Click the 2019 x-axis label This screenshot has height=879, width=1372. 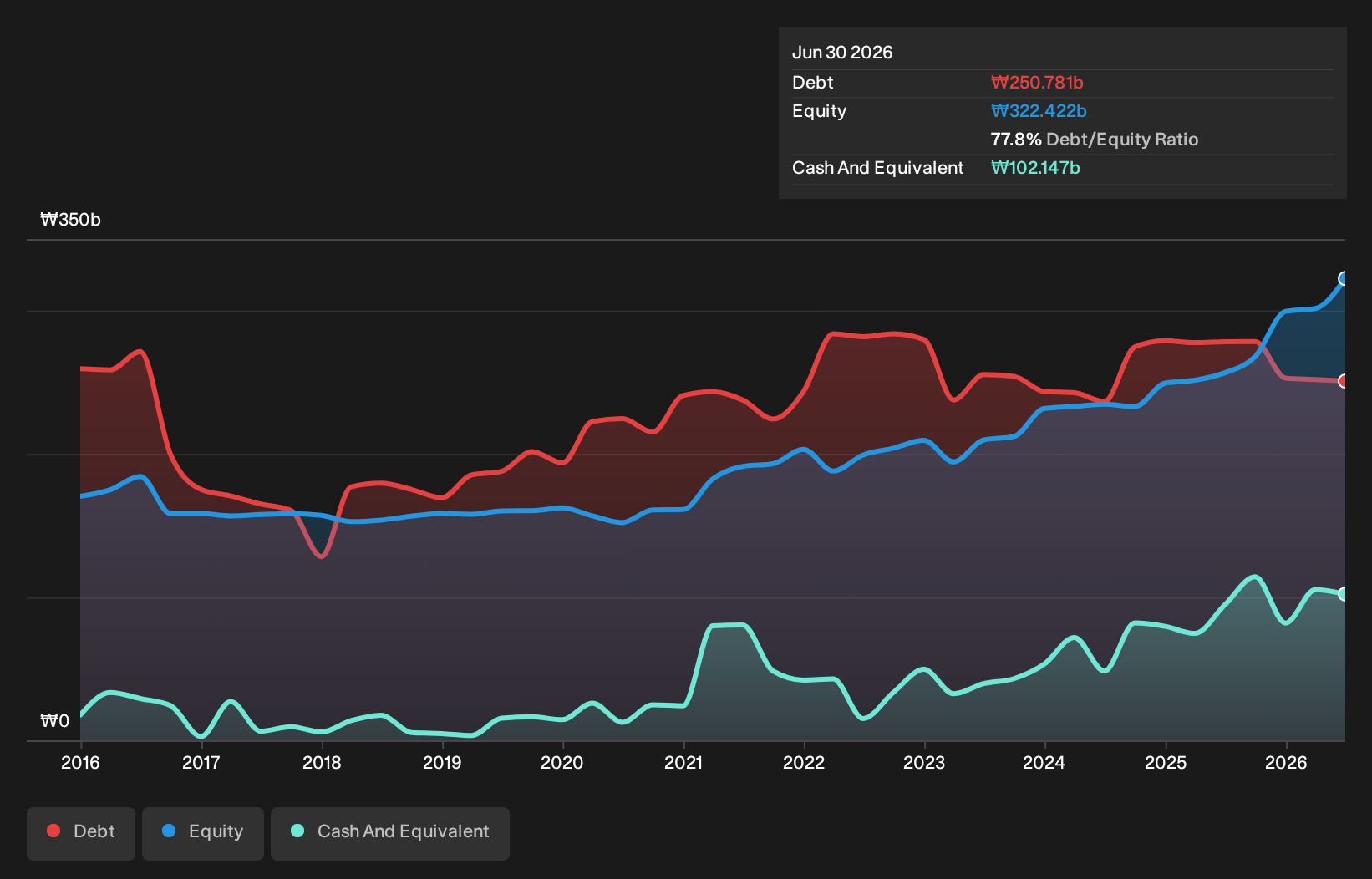(x=442, y=762)
